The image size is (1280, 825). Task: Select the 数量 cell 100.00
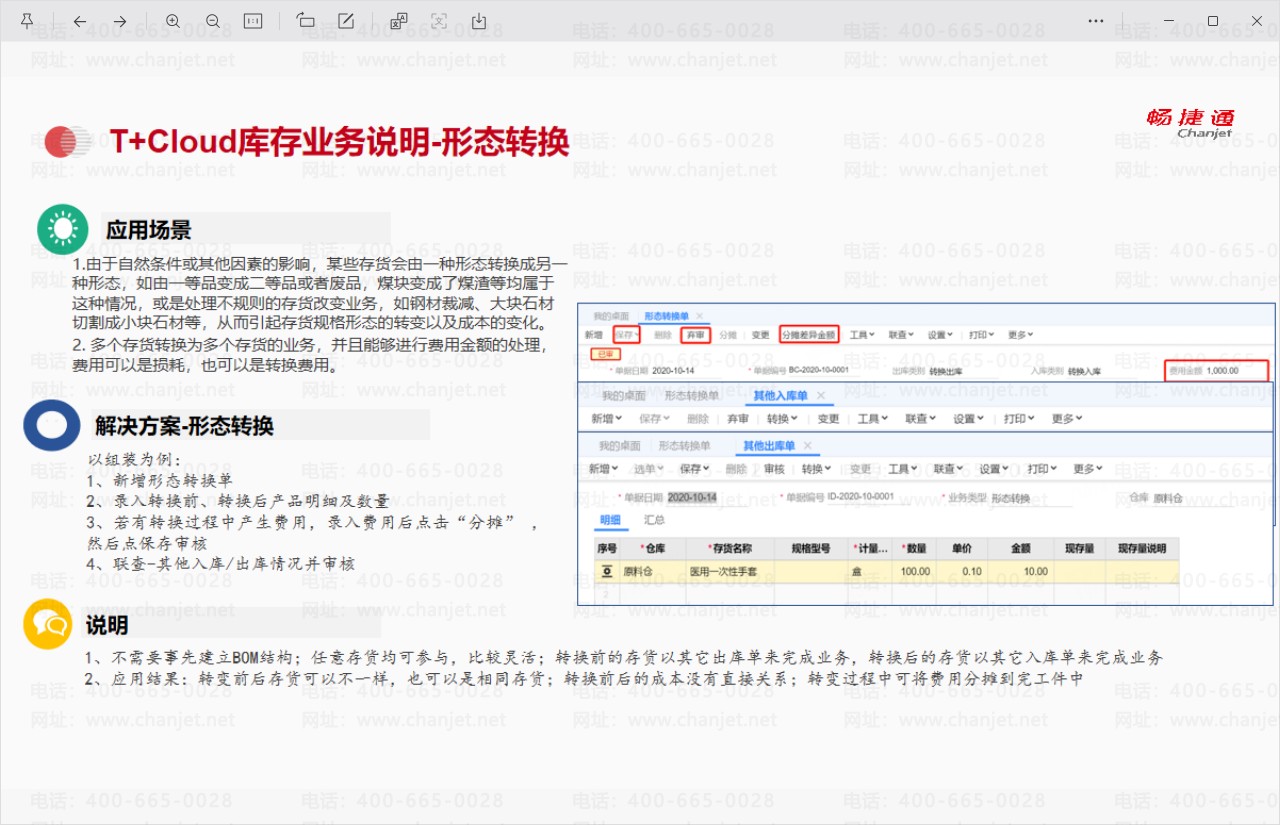point(914,572)
